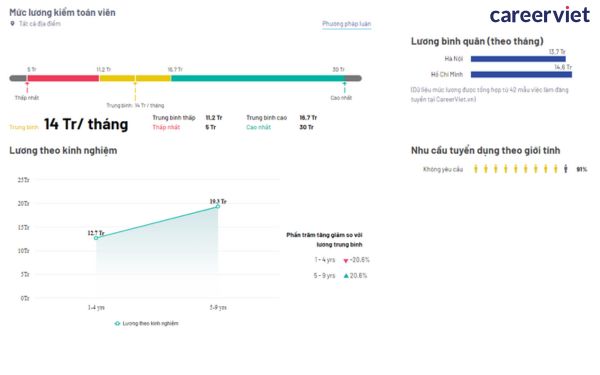Viewport: 600px width, 375px height.
Task: Select the 12.7 Tr data point on chart
Action: [96, 238]
